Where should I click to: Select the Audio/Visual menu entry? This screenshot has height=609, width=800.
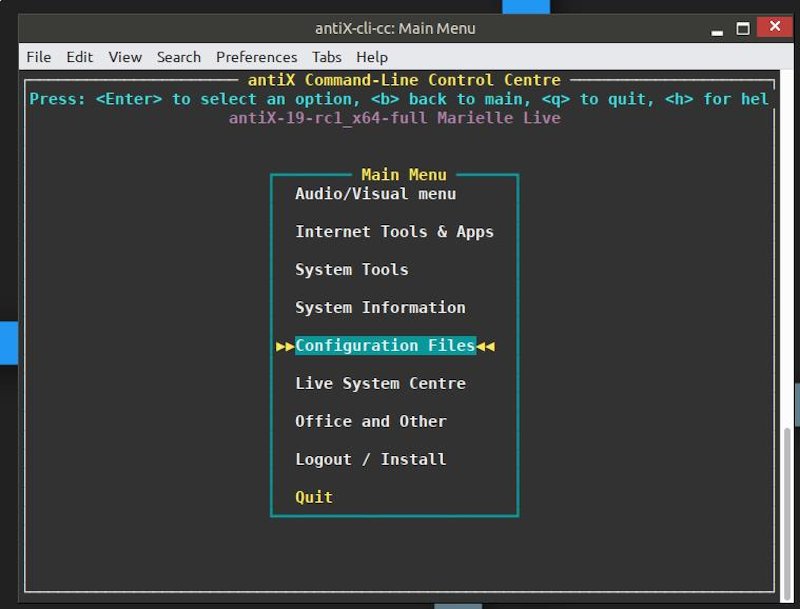pos(375,194)
